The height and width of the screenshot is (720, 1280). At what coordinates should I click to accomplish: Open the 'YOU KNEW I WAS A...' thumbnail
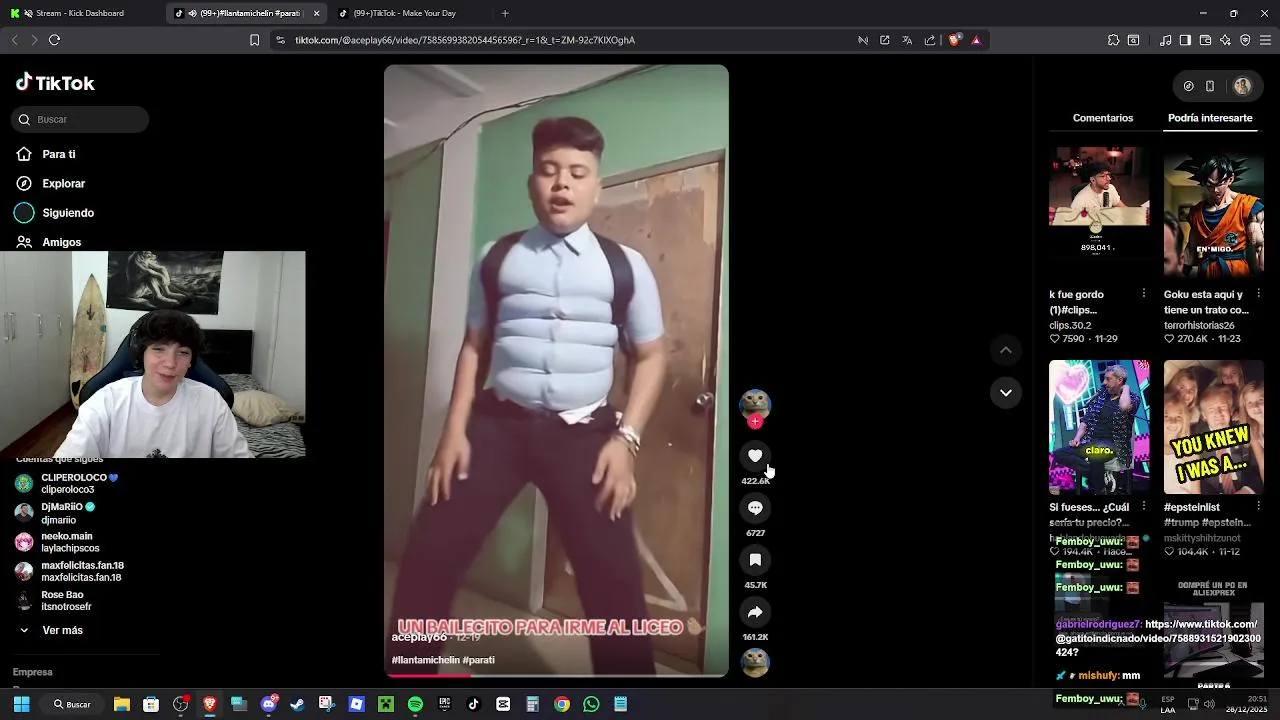(1213, 427)
